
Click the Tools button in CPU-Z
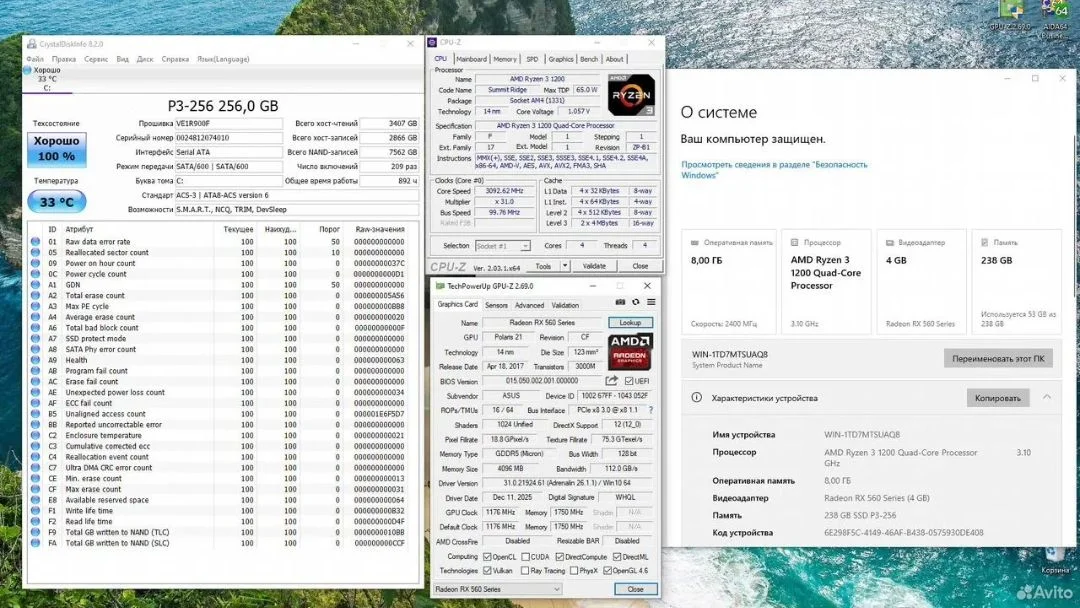pyautogui.click(x=543, y=266)
